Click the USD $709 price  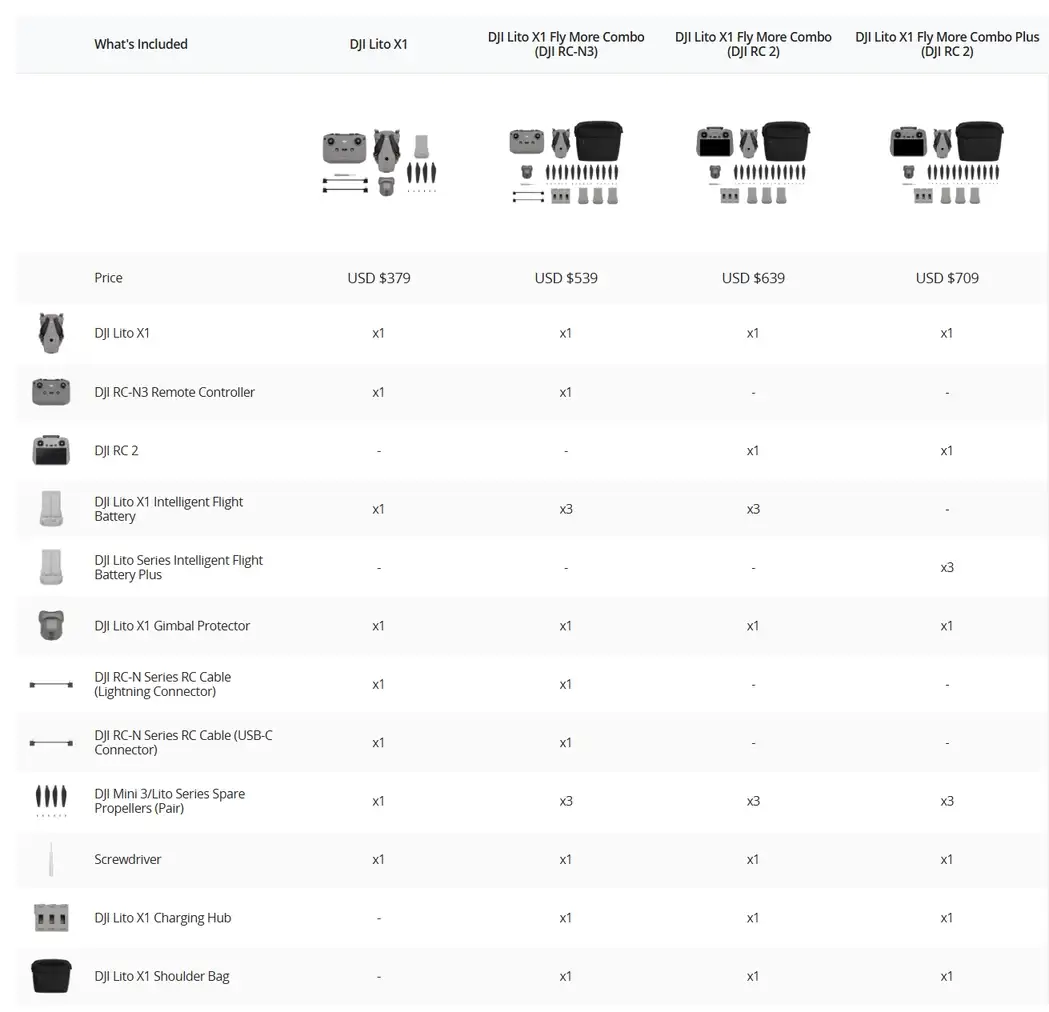coord(947,278)
